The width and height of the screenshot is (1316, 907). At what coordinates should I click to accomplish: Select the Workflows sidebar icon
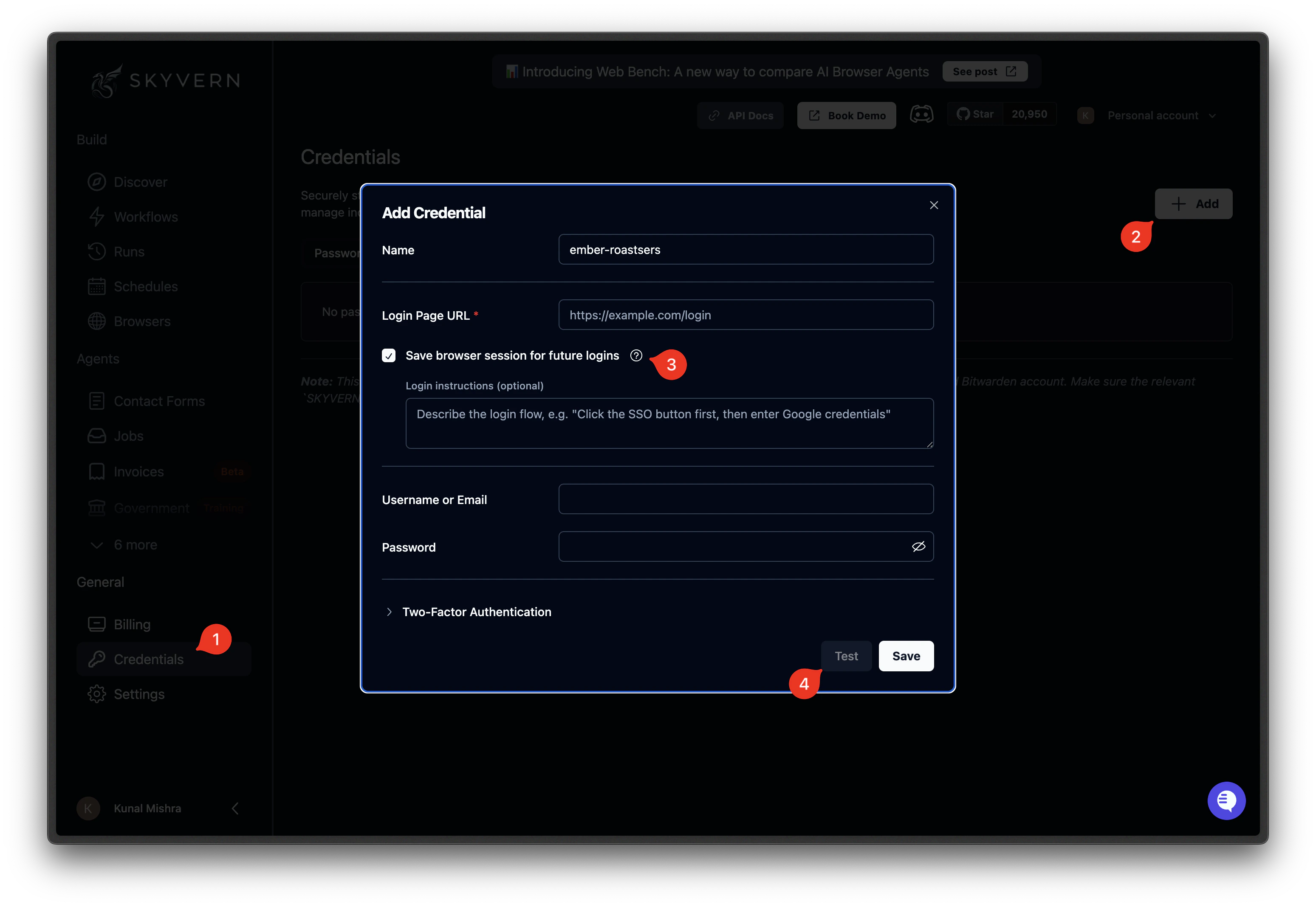click(97, 217)
